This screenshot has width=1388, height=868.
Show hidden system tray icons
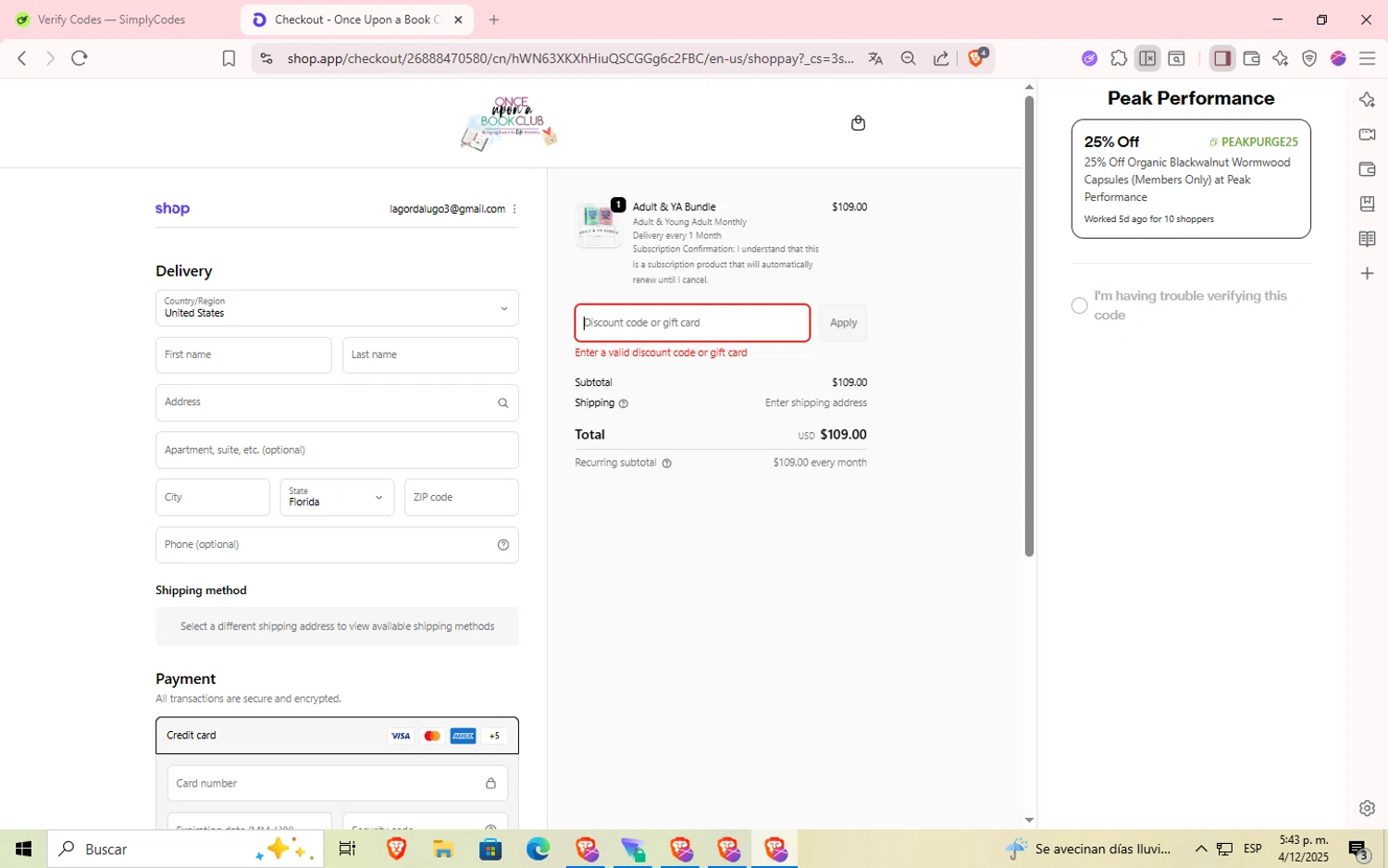pos(1201,849)
